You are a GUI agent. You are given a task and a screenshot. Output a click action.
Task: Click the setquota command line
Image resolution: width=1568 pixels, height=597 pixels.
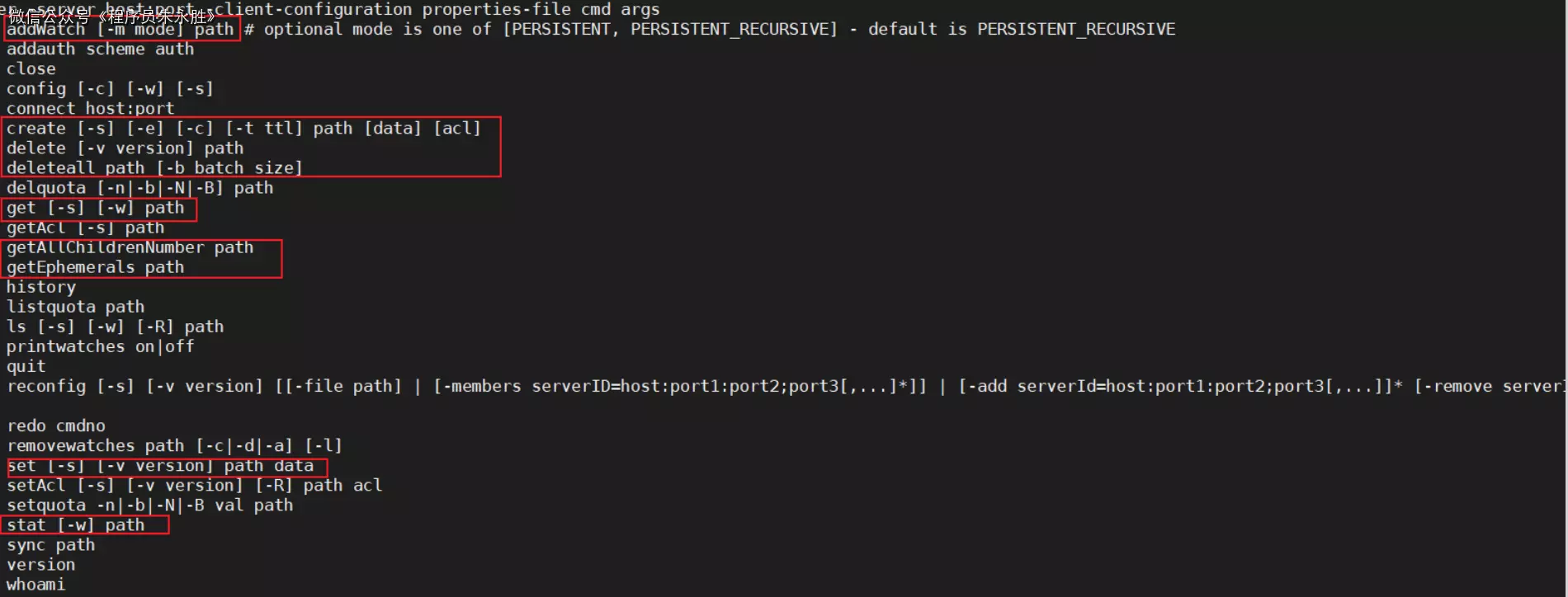[x=149, y=505]
